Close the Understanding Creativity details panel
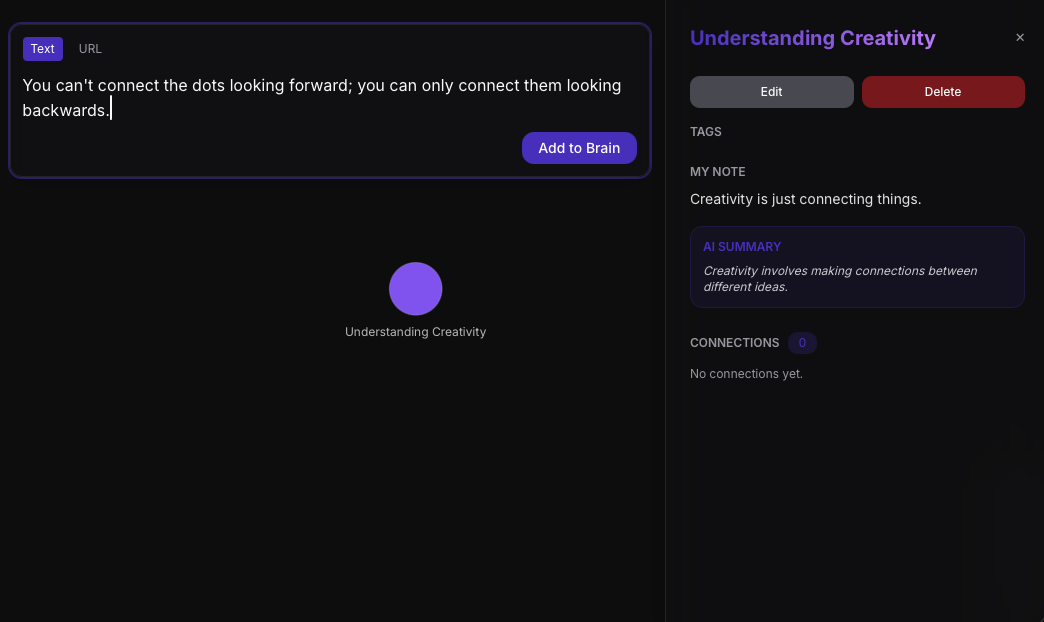This screenshot has height=622, width=1044. (1020, 38)
